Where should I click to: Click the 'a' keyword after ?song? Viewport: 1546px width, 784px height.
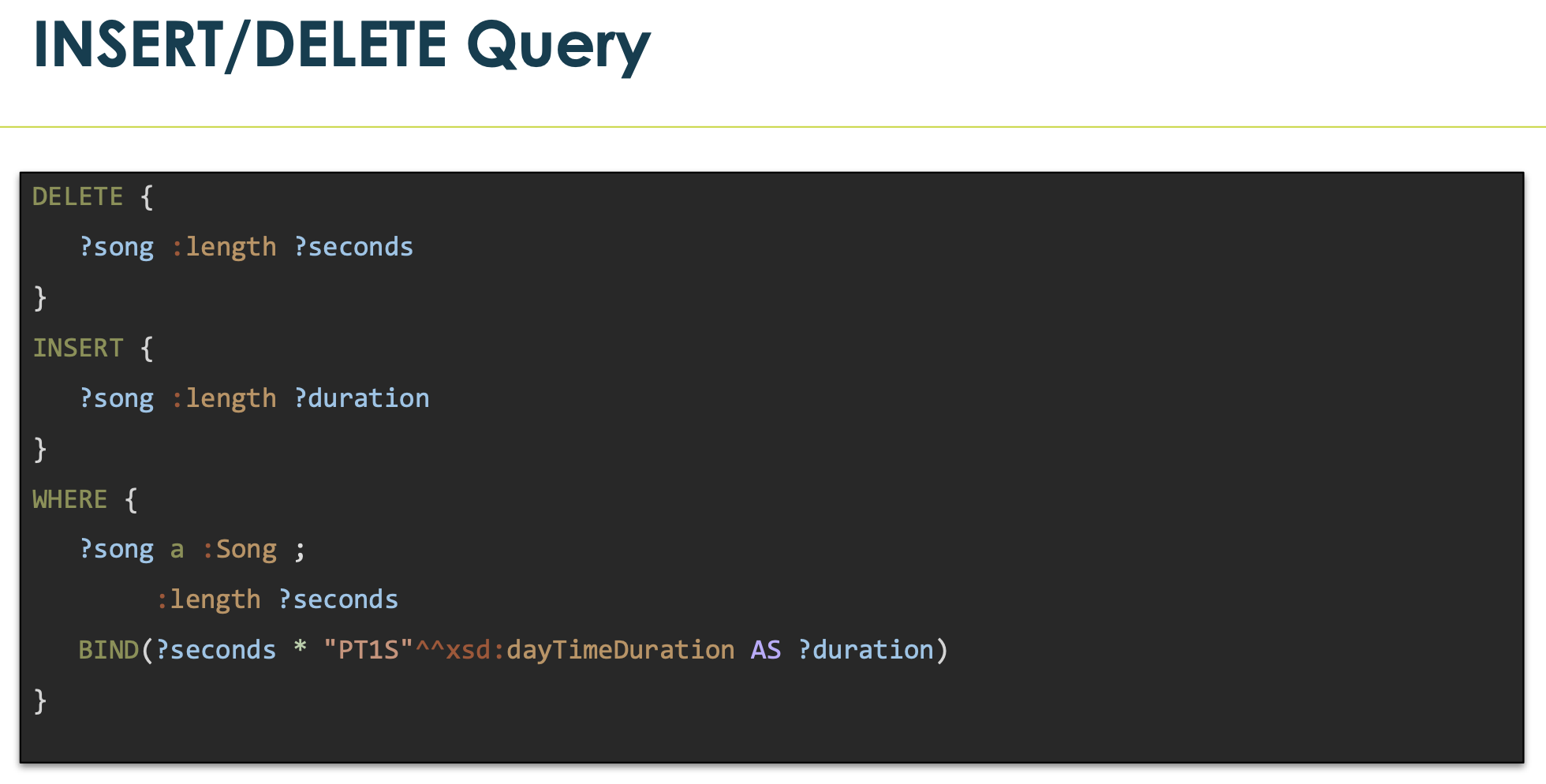(x=177, y=550)
